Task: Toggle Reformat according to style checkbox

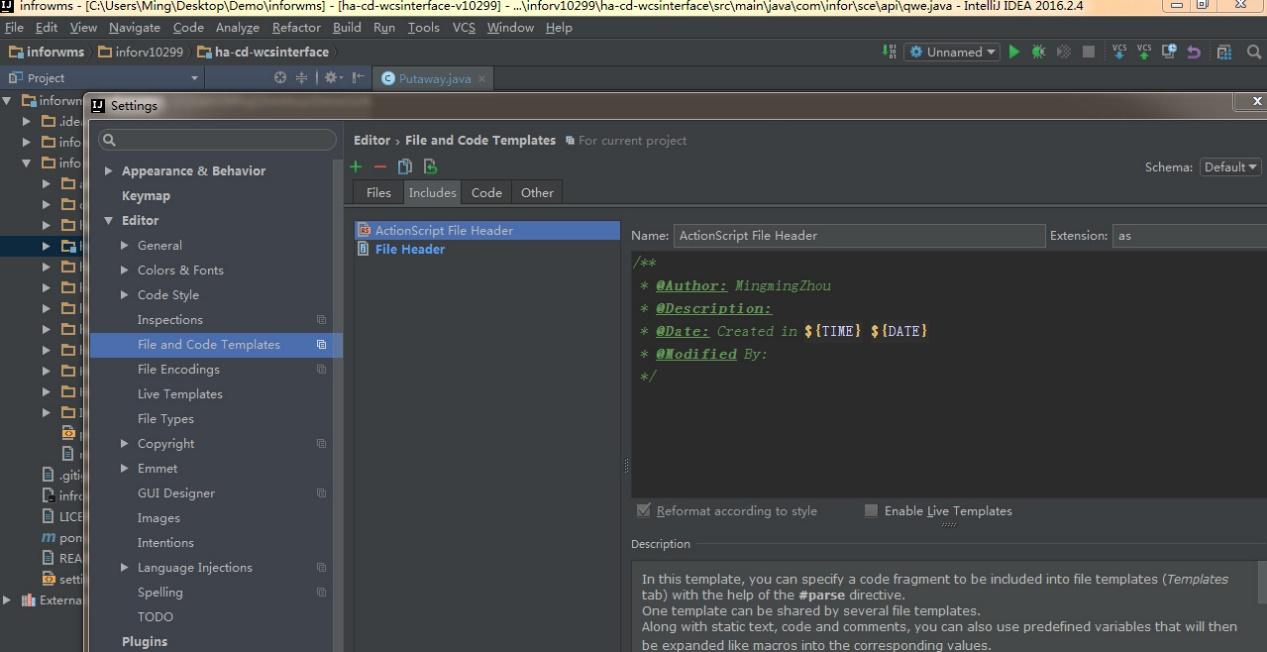Action: [643, 511]
